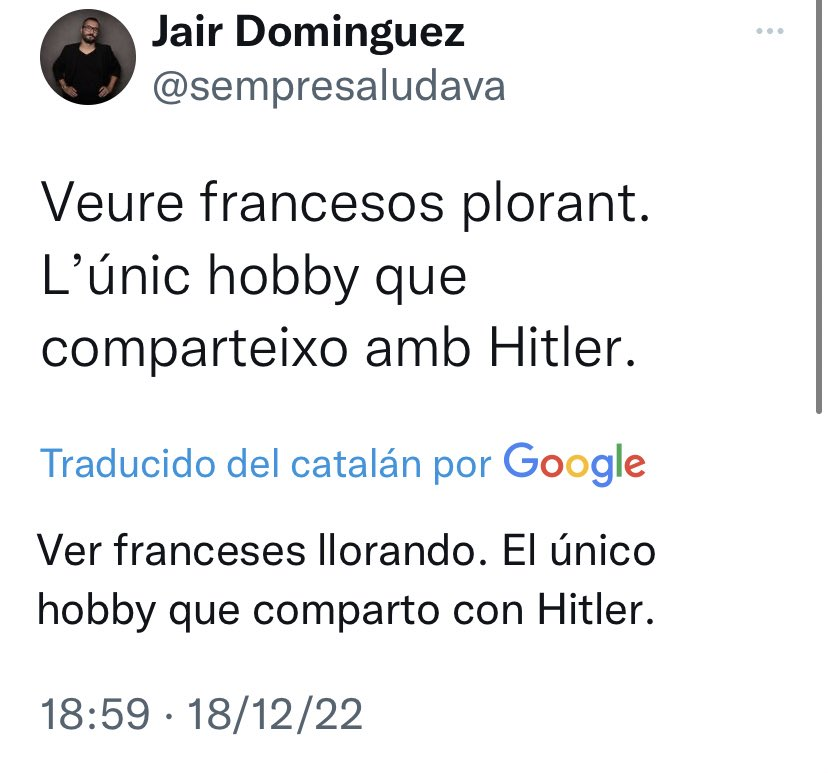
Task: Click the line 'Veure francesos plorant.'
Action: click(x=345, y=204)
